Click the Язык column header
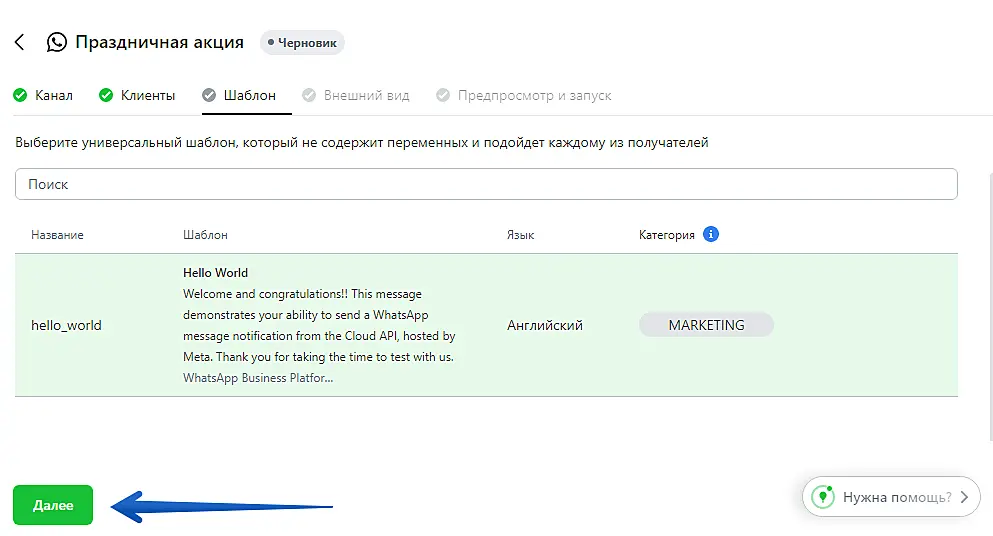Image resolution: width=993 pixels, height=536 pixels. pyautogui.click(x=520, y=235)
